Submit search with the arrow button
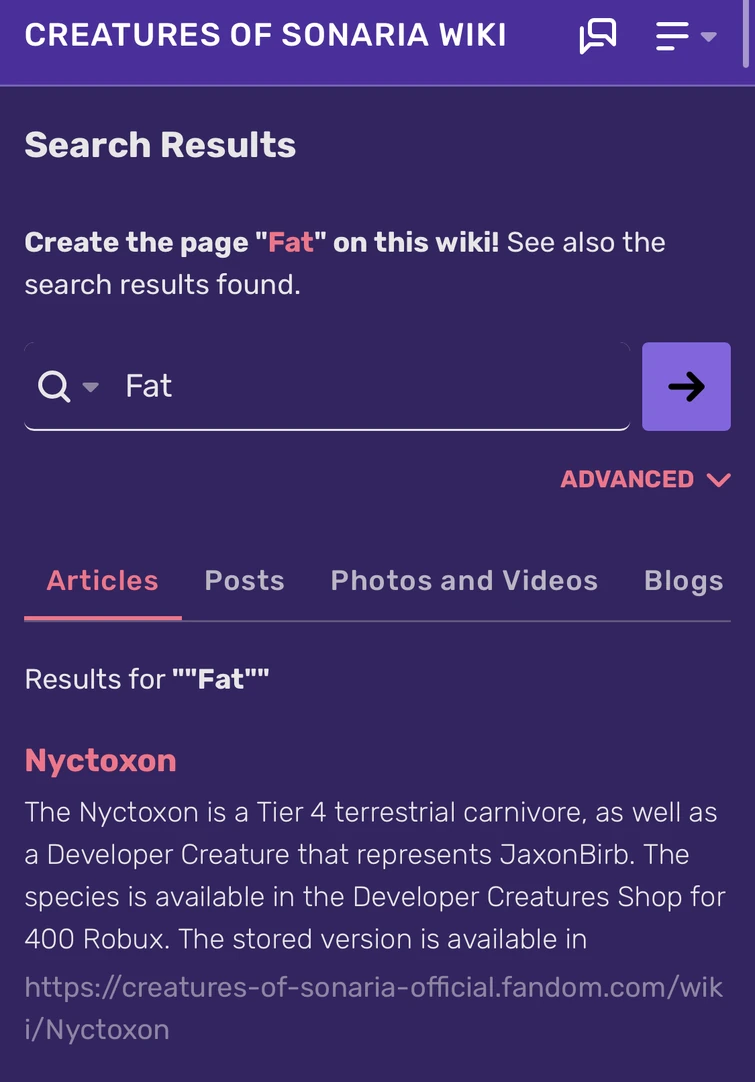This screenshot has width=755, height=1082. click(x=686, y=386)
